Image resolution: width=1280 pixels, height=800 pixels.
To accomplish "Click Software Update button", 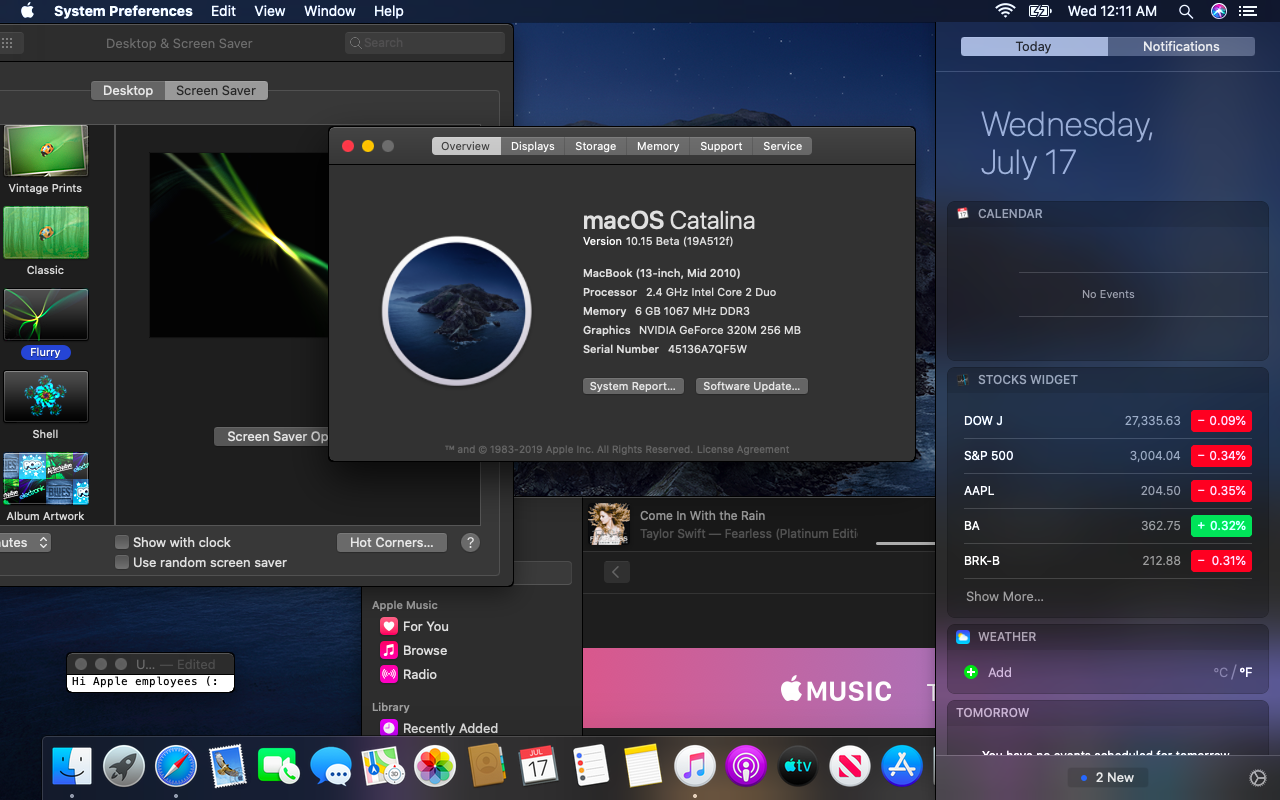I will (751, 386).
